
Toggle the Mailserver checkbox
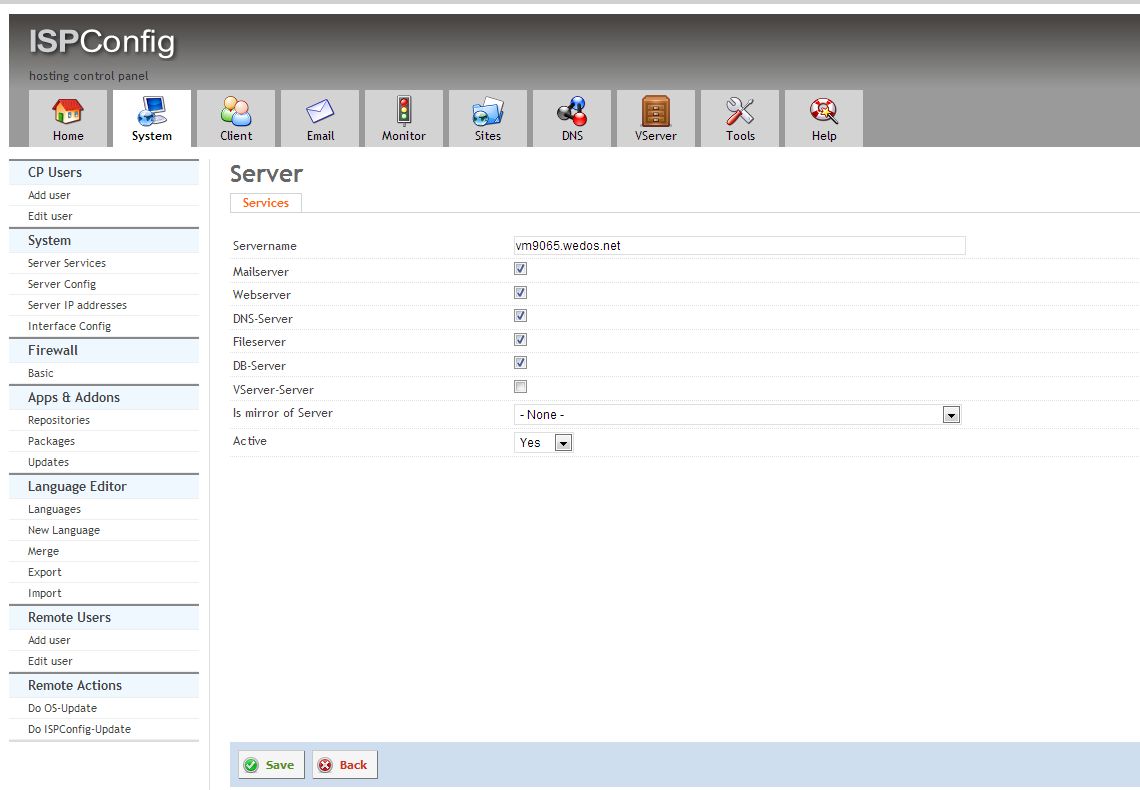coord(521,269)
